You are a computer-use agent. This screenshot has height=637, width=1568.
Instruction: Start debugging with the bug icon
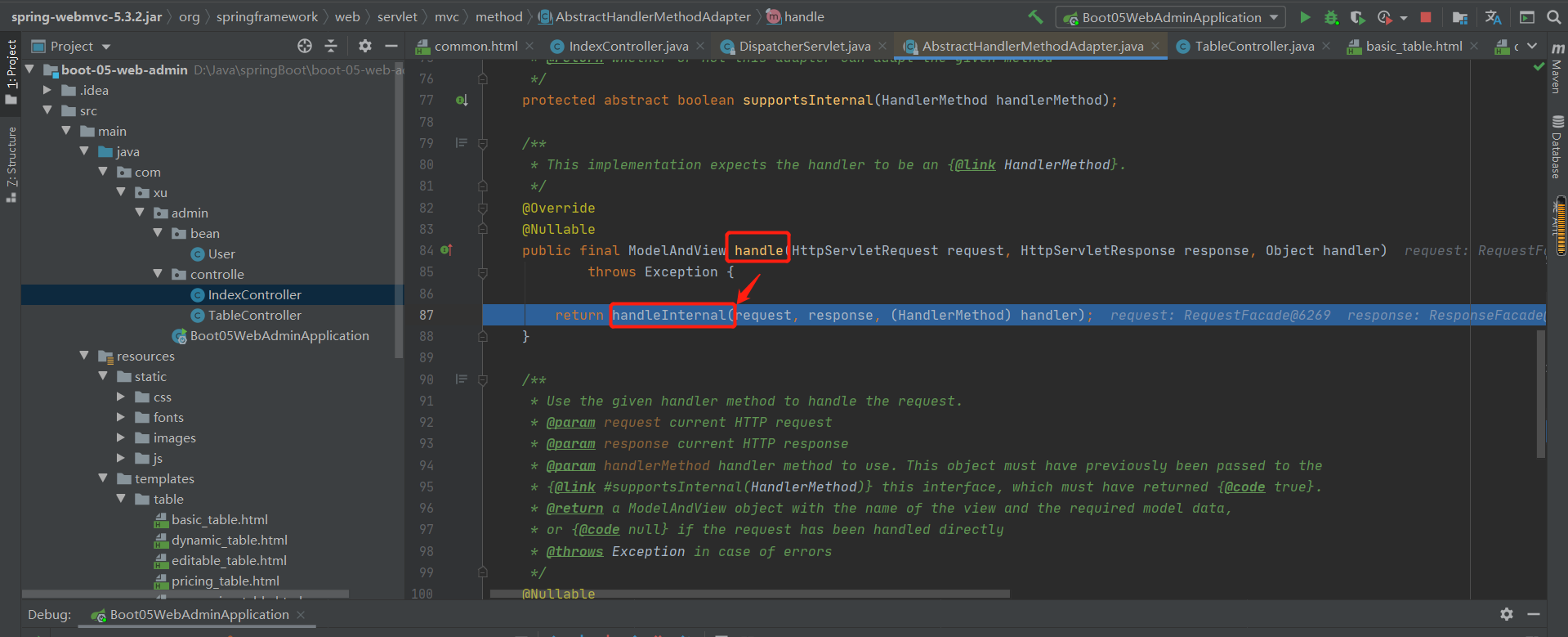point(1331,17)
